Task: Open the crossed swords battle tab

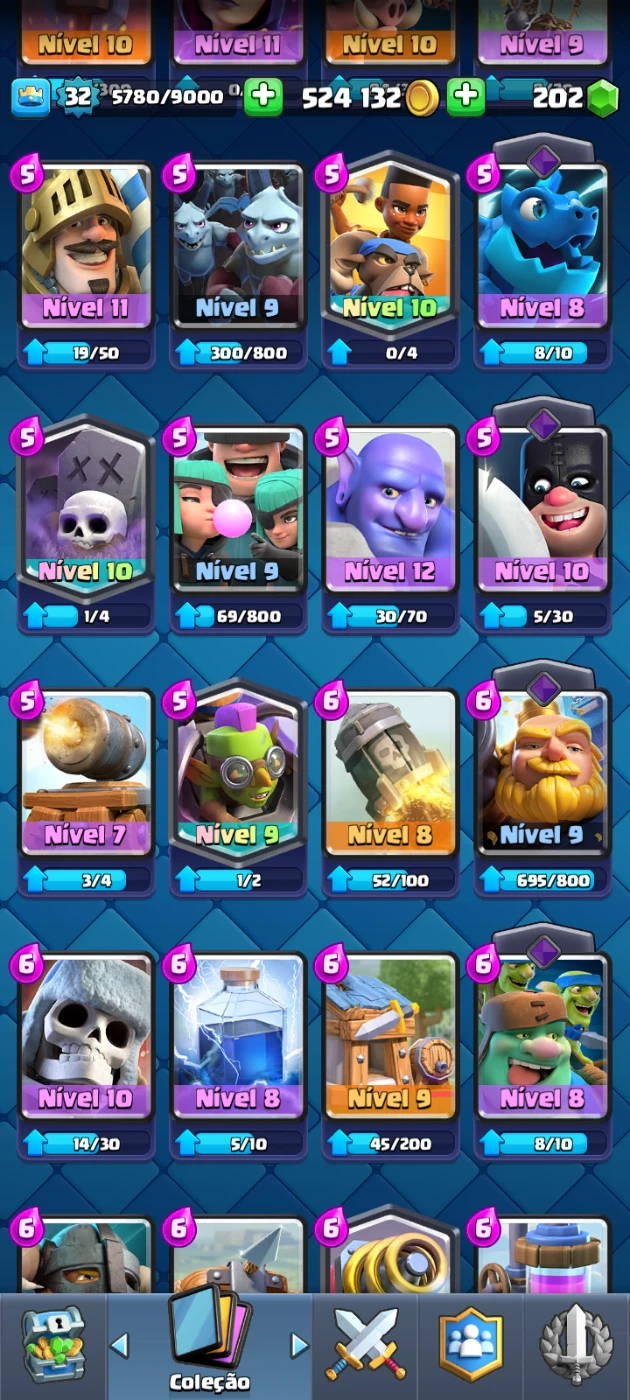Action: click(366, 1345)
